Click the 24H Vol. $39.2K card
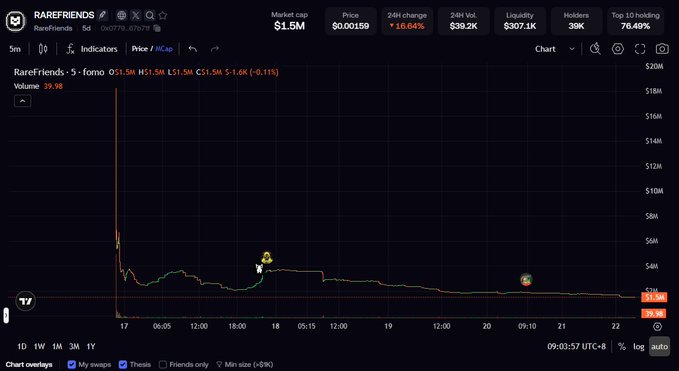The width and height of the screenshot is (679, 371). (x=463, y=21)
